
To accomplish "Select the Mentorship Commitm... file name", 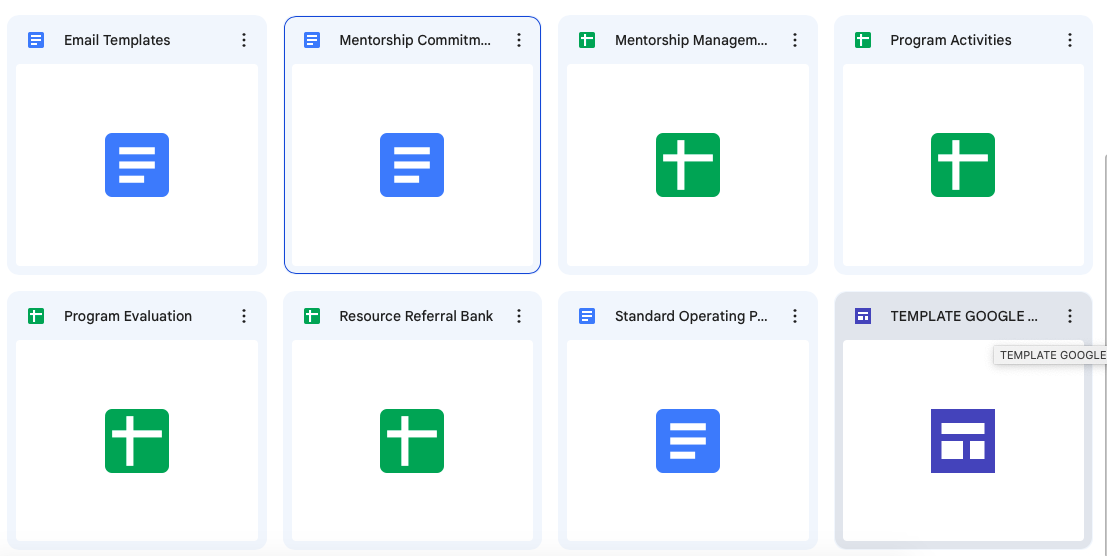I will [415, 40].
